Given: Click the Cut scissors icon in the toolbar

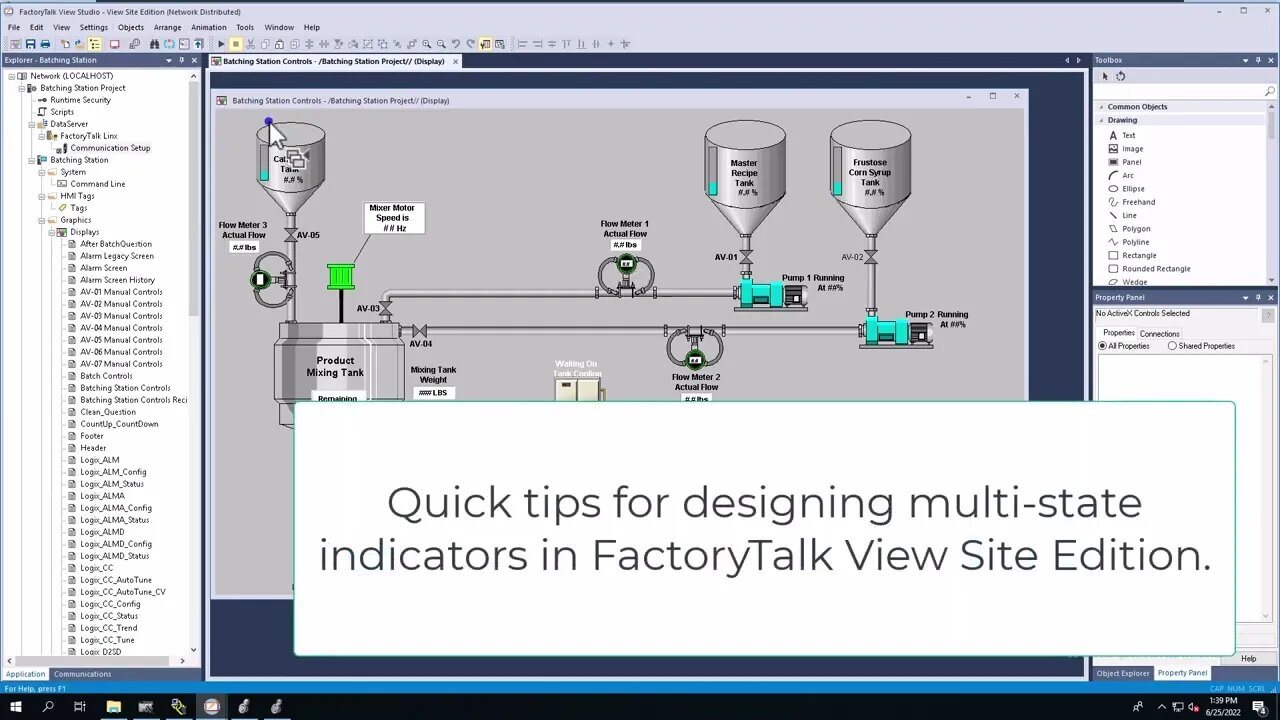Looking at the screenshot, I should point(250,44).
